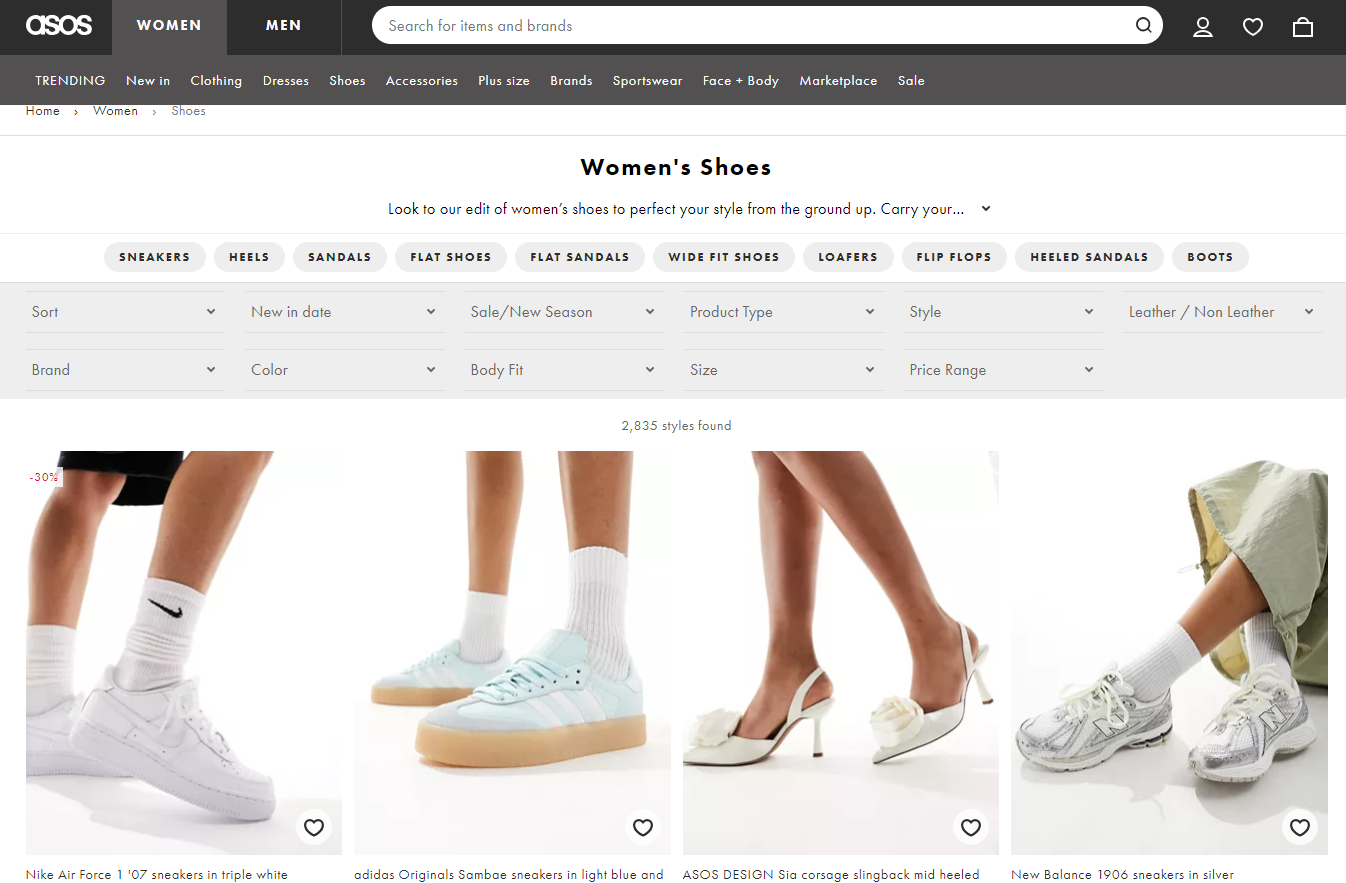Click the Nike Air Force 1 '07 product title

157,875
